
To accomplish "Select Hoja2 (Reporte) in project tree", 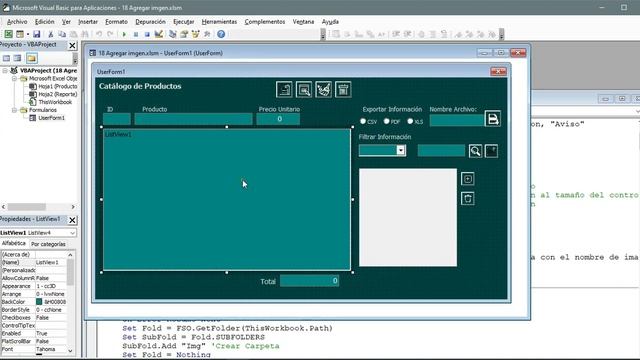I will [x=58, y=94].
